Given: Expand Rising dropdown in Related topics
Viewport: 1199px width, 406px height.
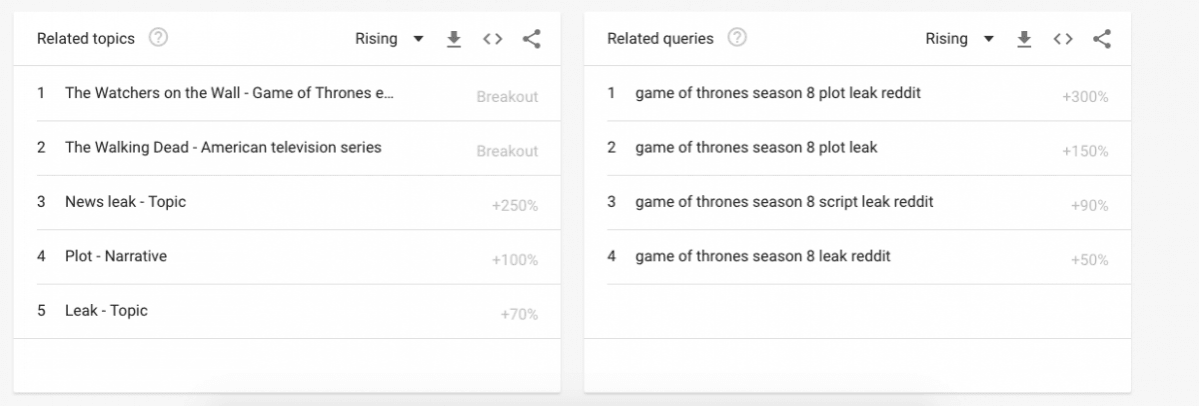Looking at the screenshot, I should coord(389,39).
